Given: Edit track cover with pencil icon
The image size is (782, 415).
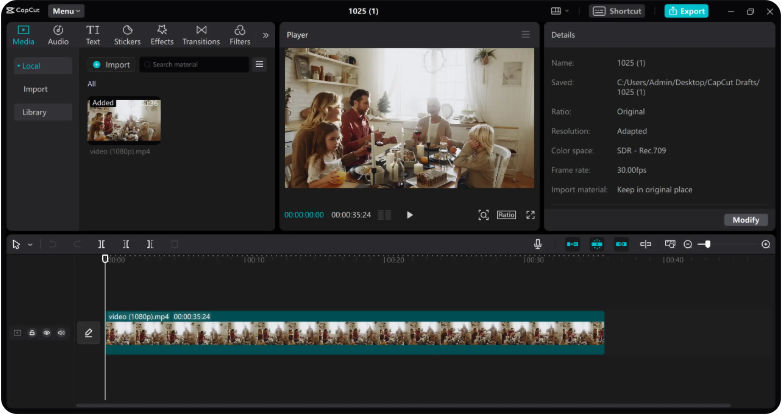Looking at the screenshot, I should (88, 333).
